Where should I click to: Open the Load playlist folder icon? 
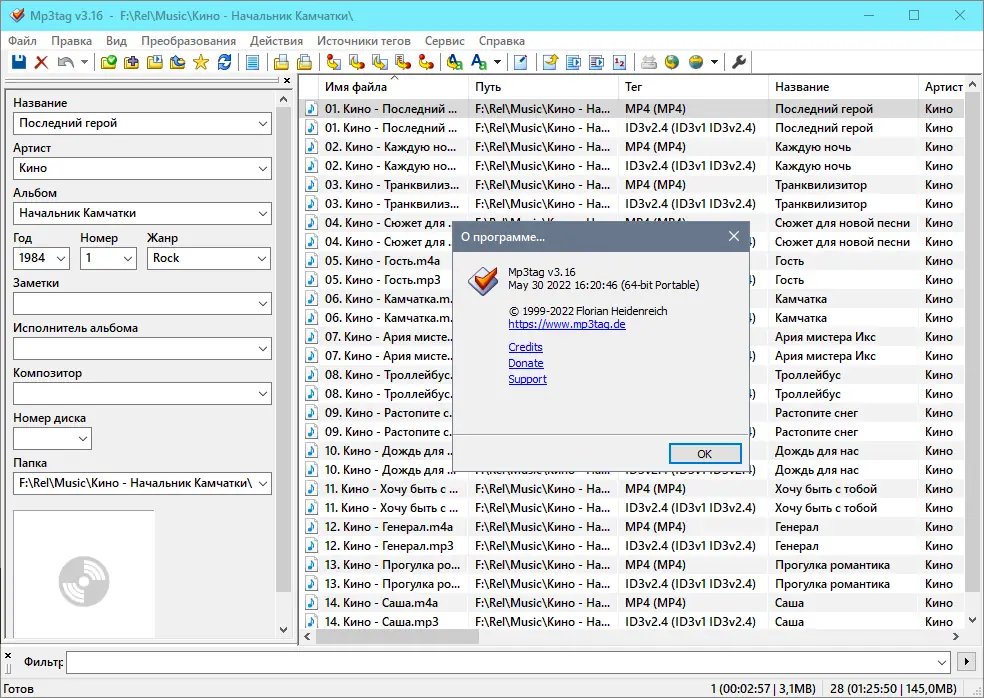point(154,62)
